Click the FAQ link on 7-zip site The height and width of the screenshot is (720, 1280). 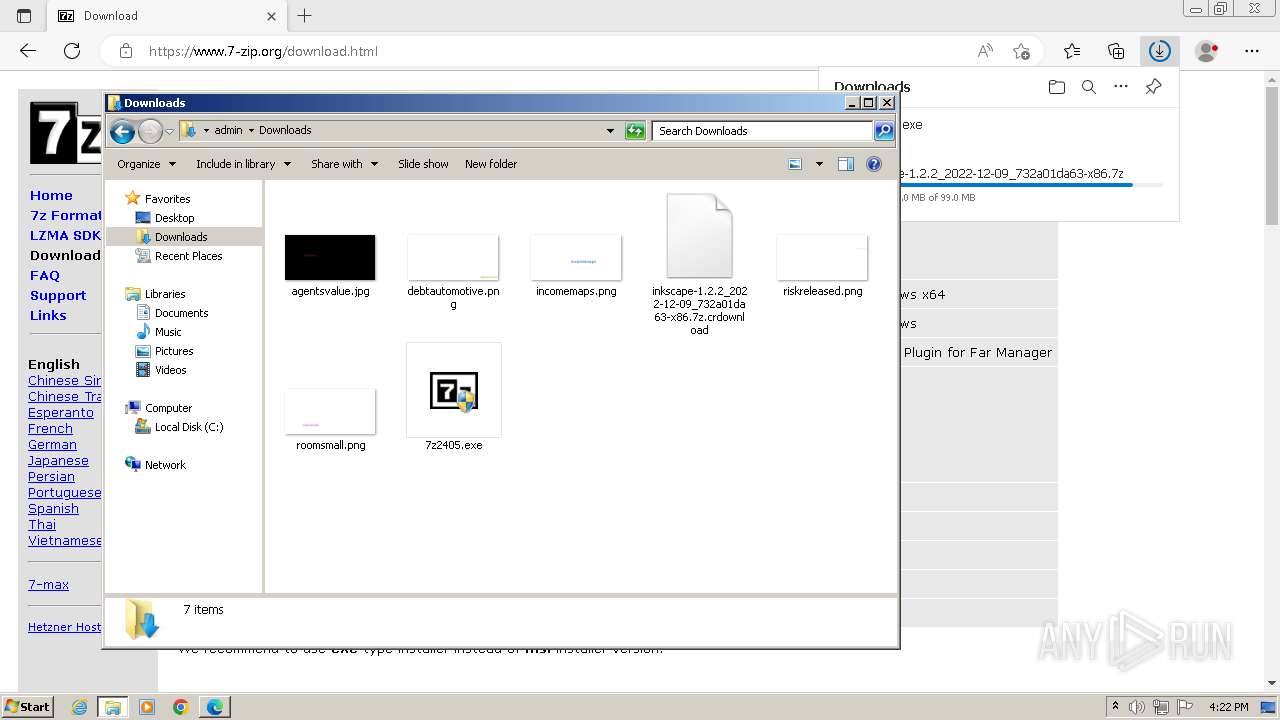coord(45,275)
